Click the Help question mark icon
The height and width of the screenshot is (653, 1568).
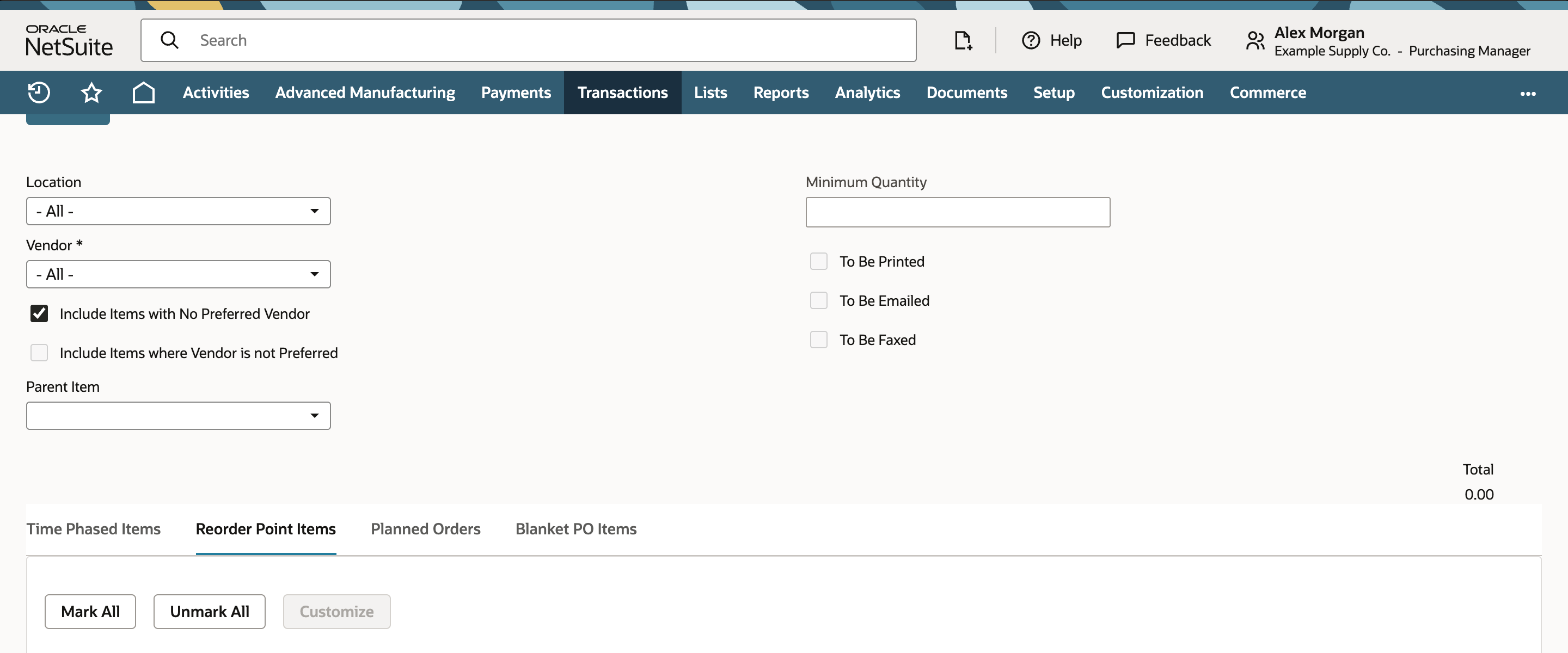(1031, 40)
